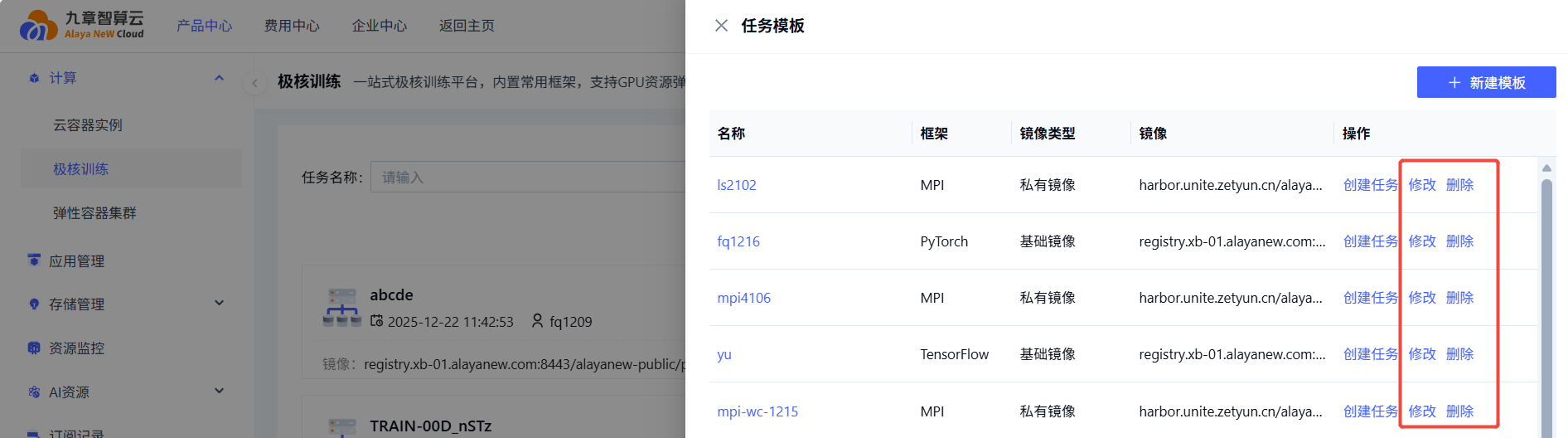Open the 产品中心 top menu

coord(204,26)
